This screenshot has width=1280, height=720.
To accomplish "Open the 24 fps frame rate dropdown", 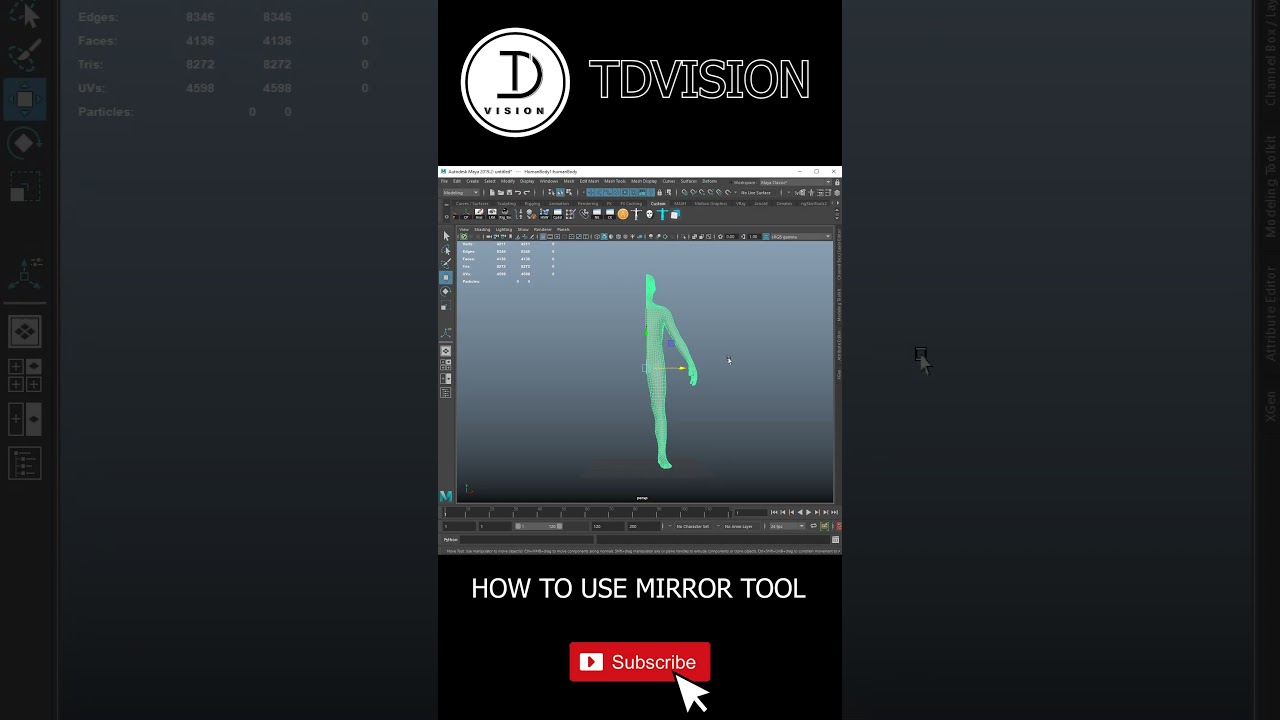I will coord(787,526).
